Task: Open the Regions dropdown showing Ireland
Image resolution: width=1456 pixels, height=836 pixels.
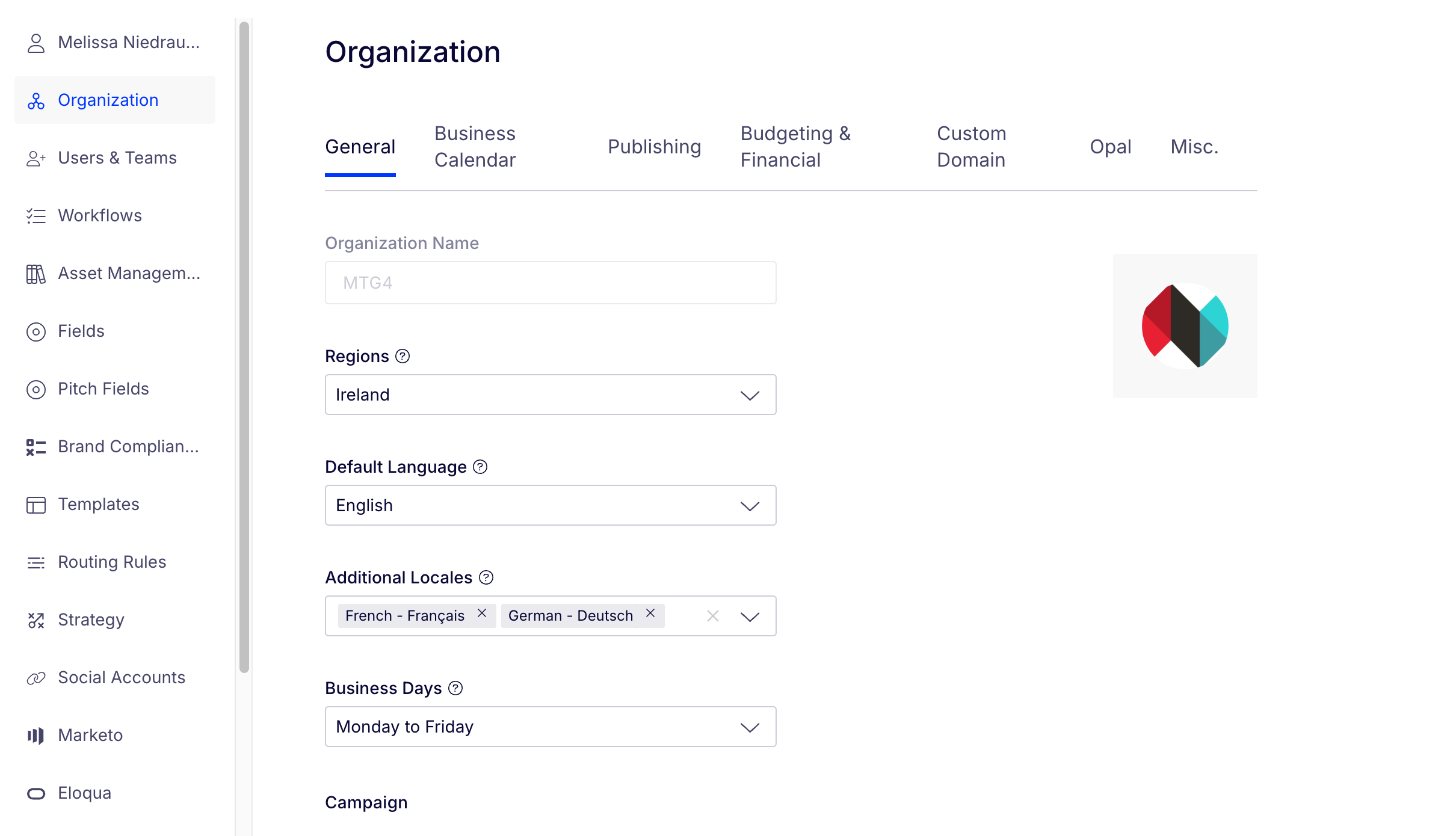Action: pyautogui.click(x=551, y=395)
